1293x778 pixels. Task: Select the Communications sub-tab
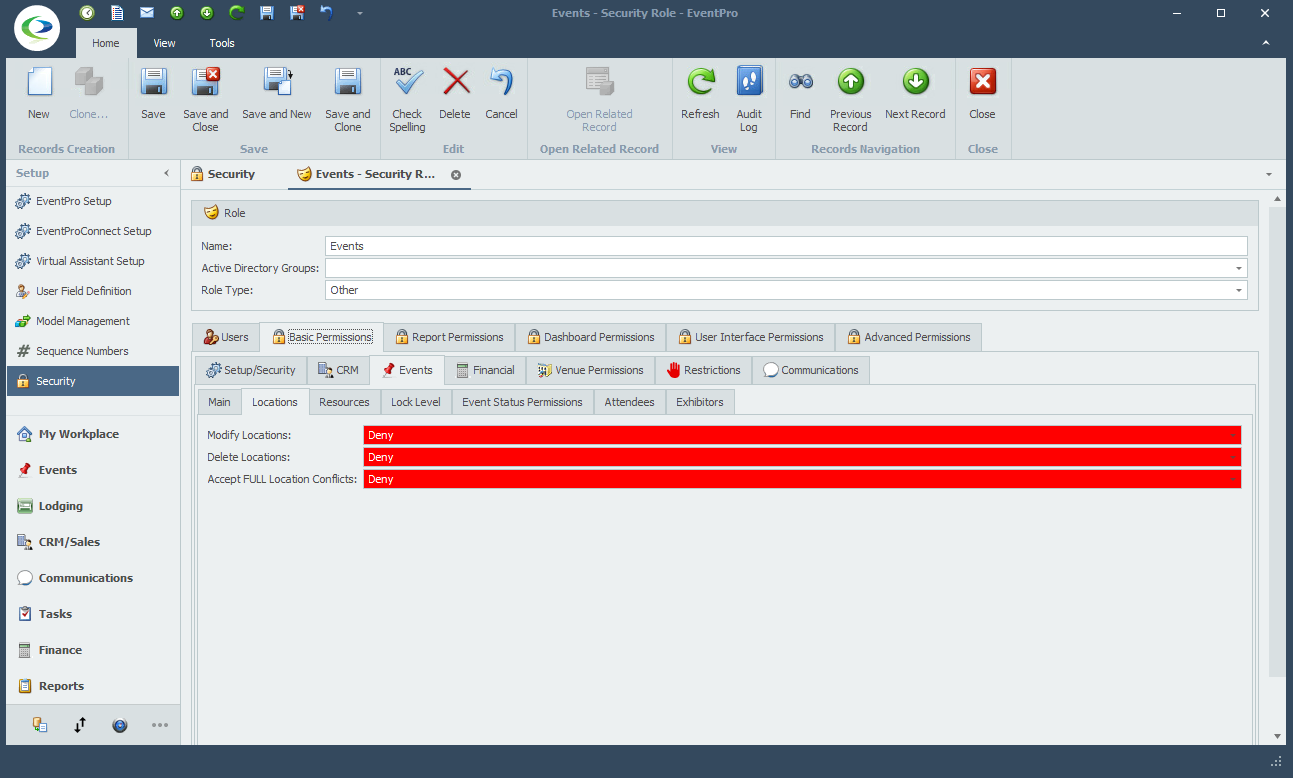(811, 370)
